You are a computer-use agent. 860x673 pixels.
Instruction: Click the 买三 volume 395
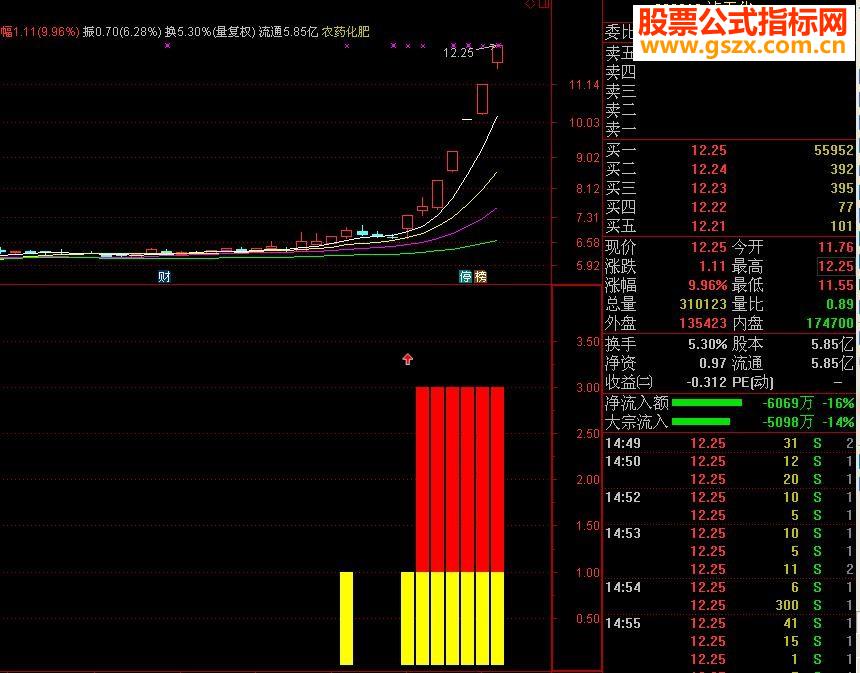(842, 188)
